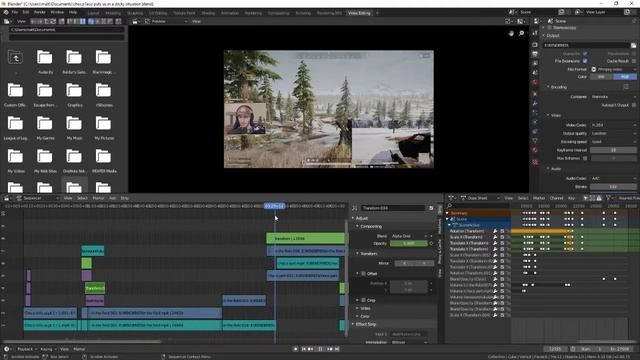
Task: Toggle the Autosplit Output checkbox
Action: pos(634,105)
